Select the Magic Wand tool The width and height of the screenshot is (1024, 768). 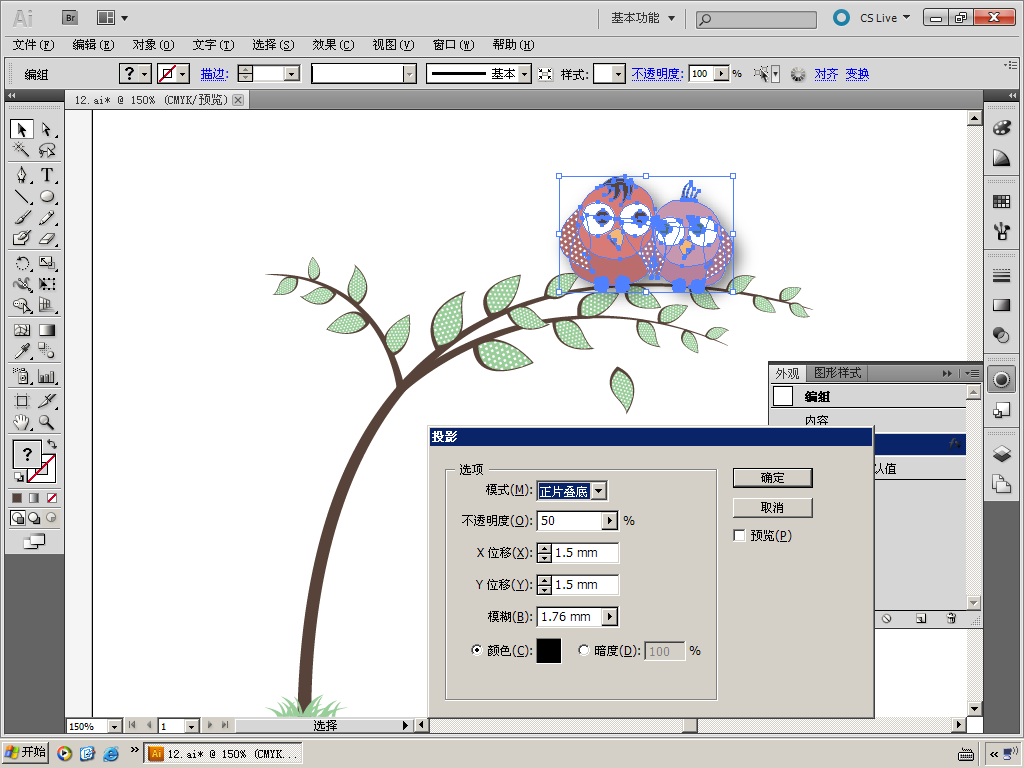coord(22,150)
